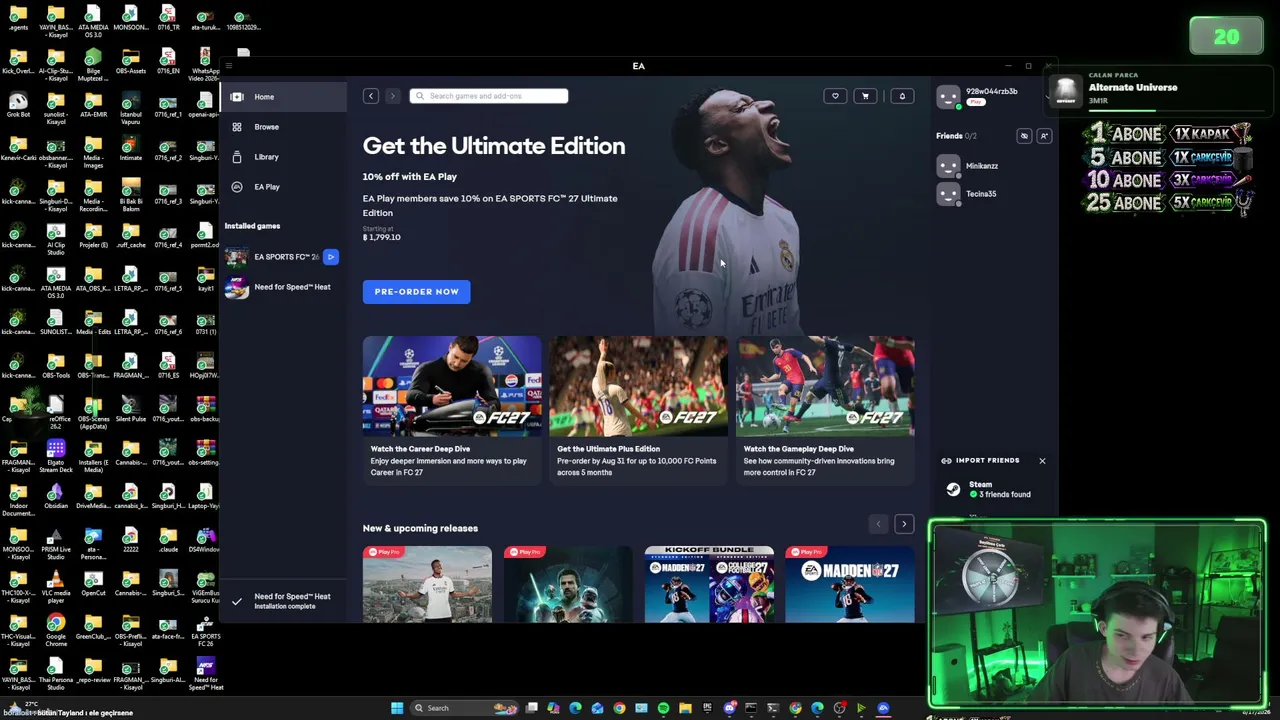The height and width of the screenshot is (720, 1280).
Task: Import friends from Steam
Action: (x=995, y=490)
